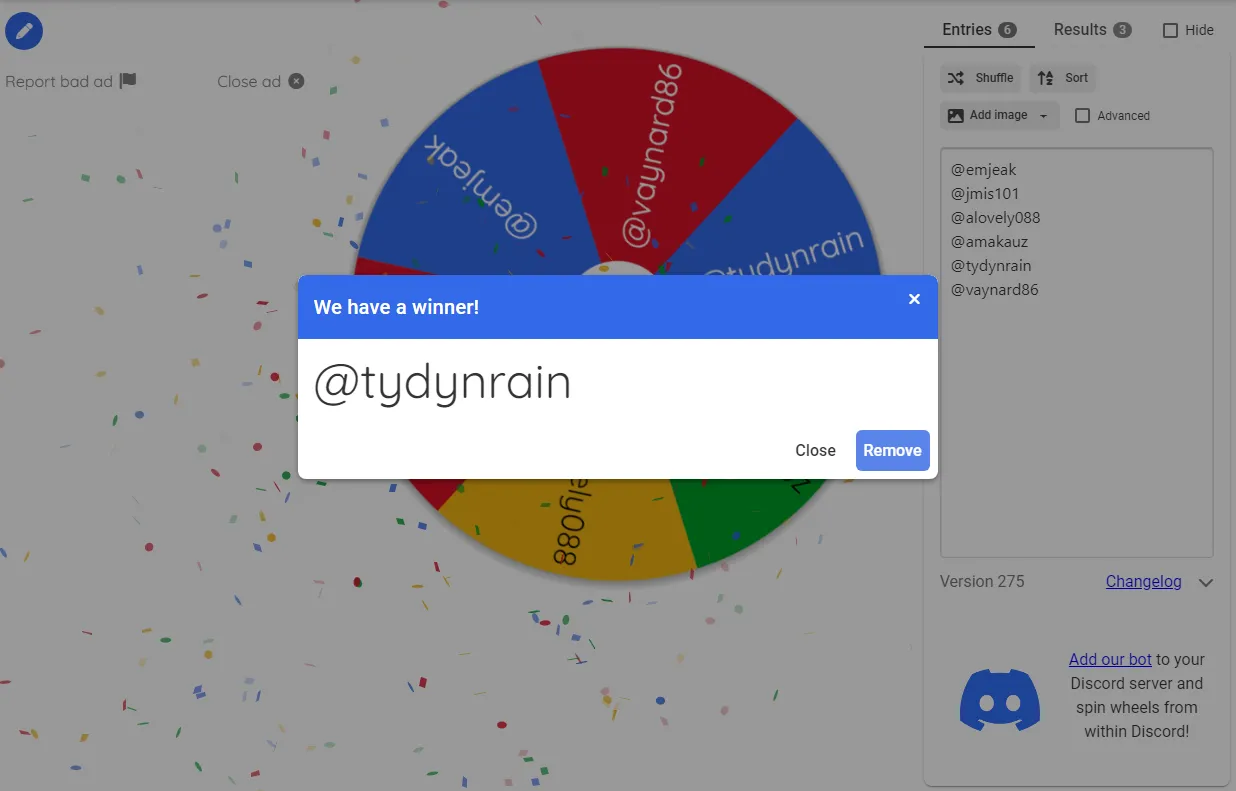Click the @jmis101 entry in the list
This screenshot has width=1236, height=791.
tap(985, 194)
